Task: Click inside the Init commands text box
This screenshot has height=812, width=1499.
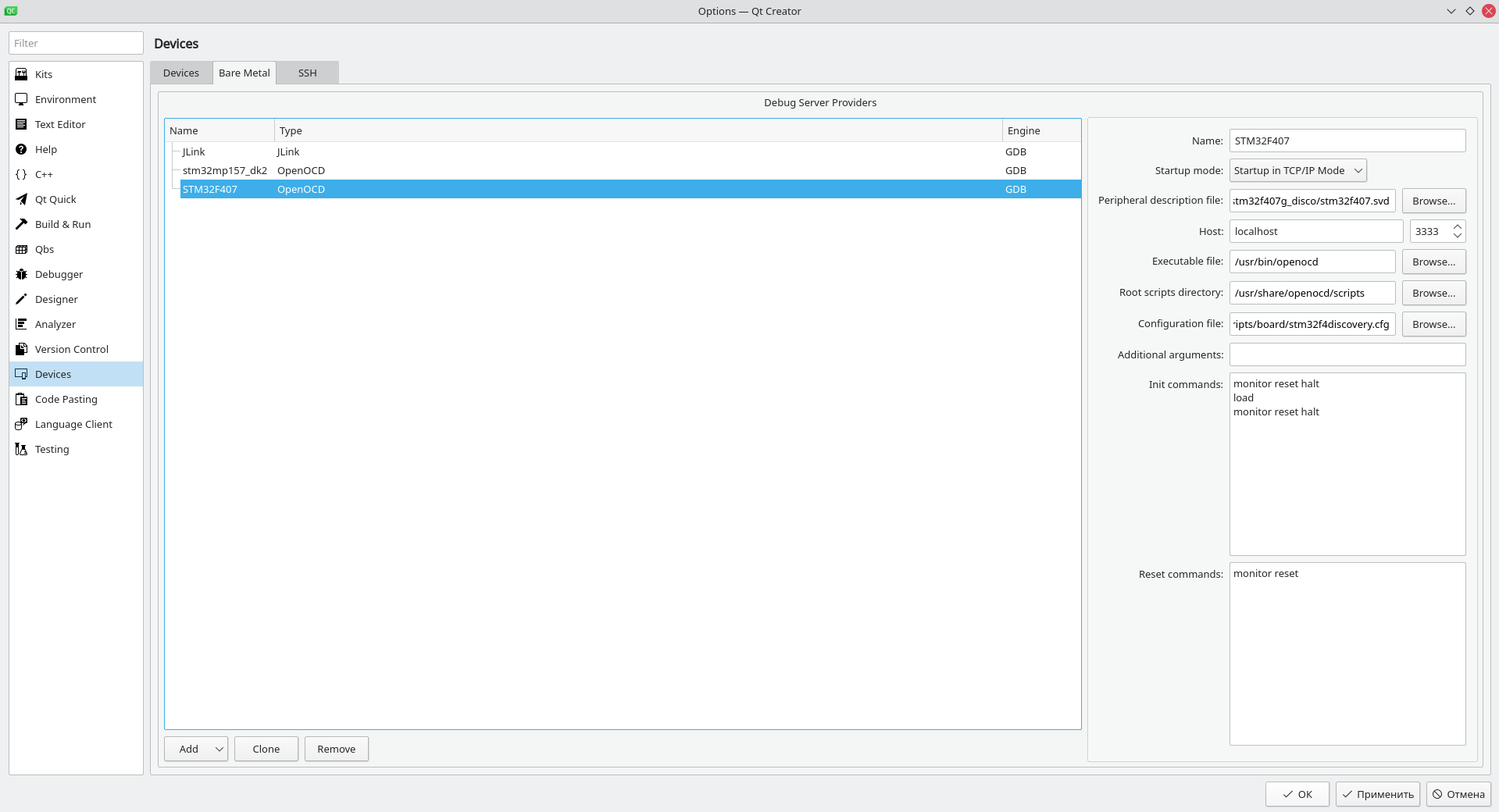Action: tap(1347, 464)
